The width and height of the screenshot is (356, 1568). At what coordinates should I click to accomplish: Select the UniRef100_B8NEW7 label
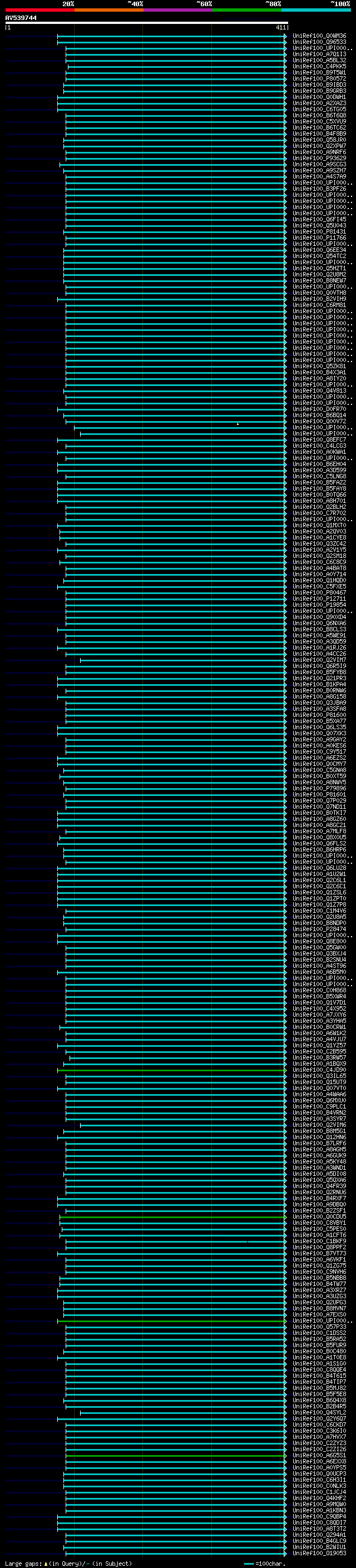click(x=319, y=280)
